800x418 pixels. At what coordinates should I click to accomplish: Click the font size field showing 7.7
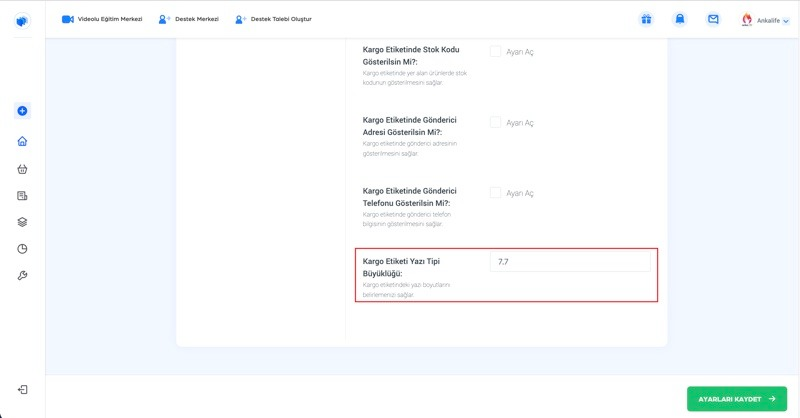click(570, 261)
